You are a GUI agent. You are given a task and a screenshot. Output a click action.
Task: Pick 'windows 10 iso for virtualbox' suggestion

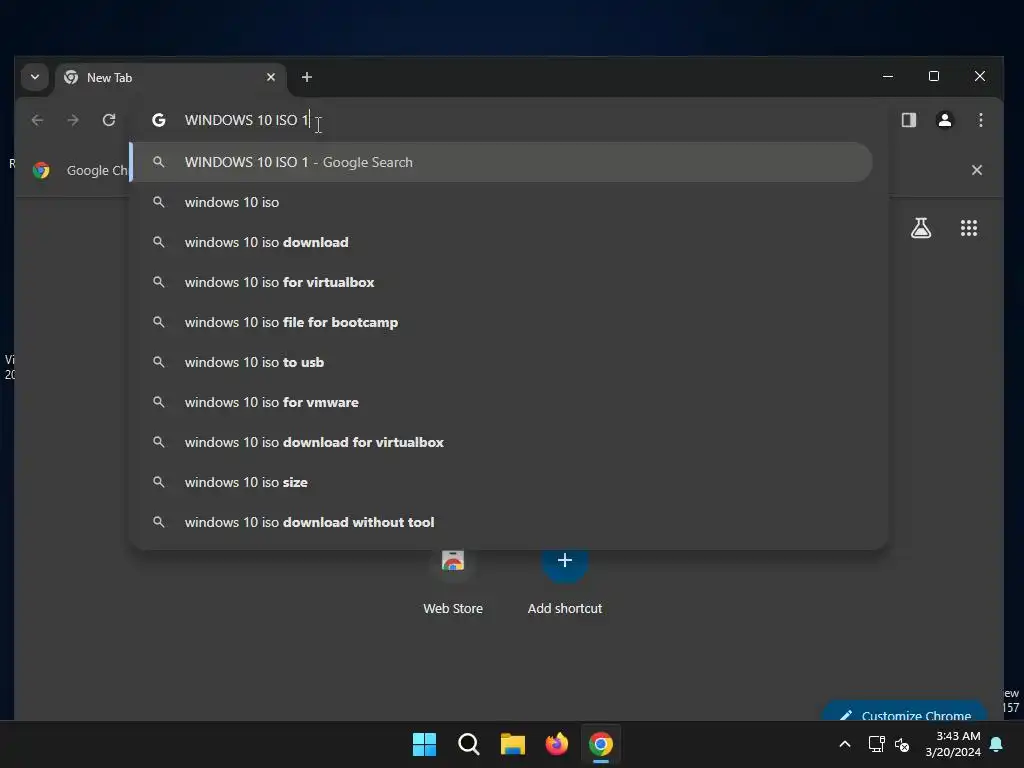pyautogui.click(x=501, y=282)
